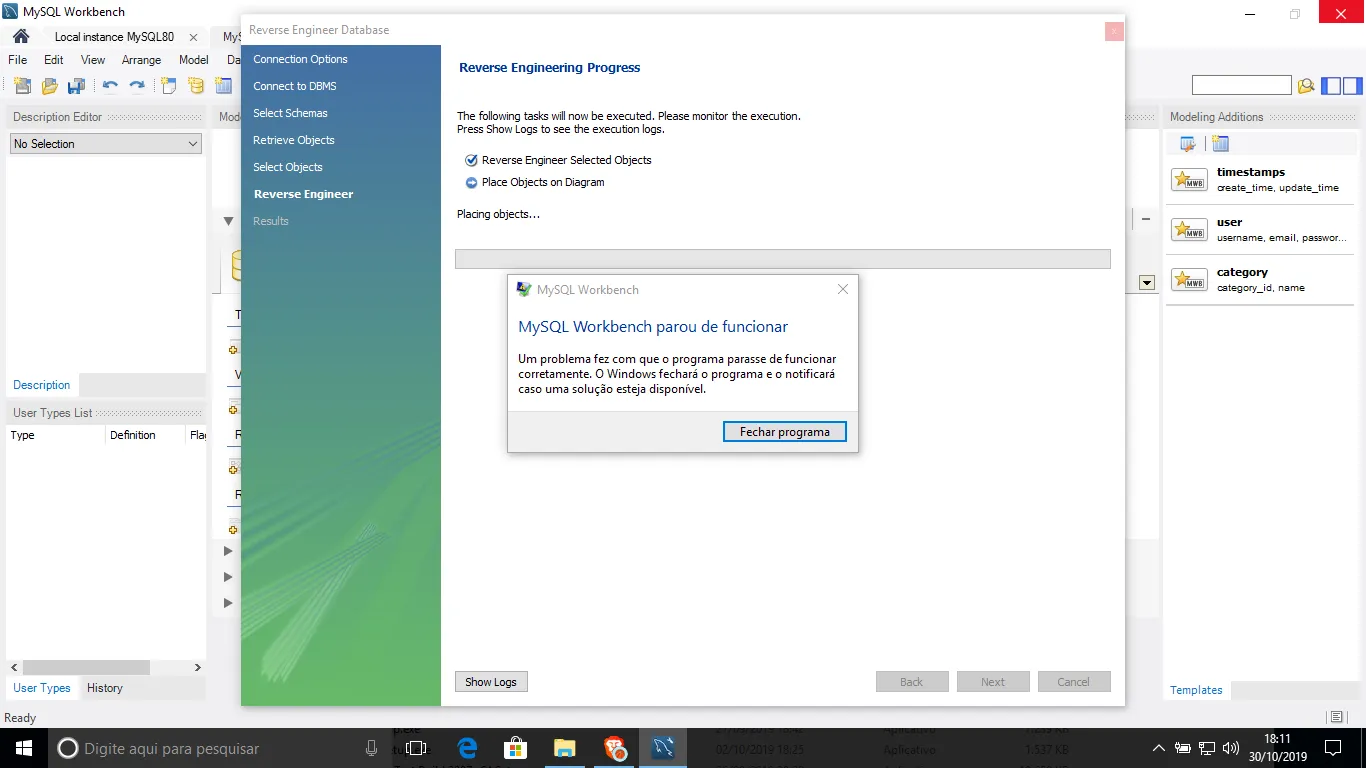Switch to the History tab
Screen dimensions: 1366x768
point(105,688)
